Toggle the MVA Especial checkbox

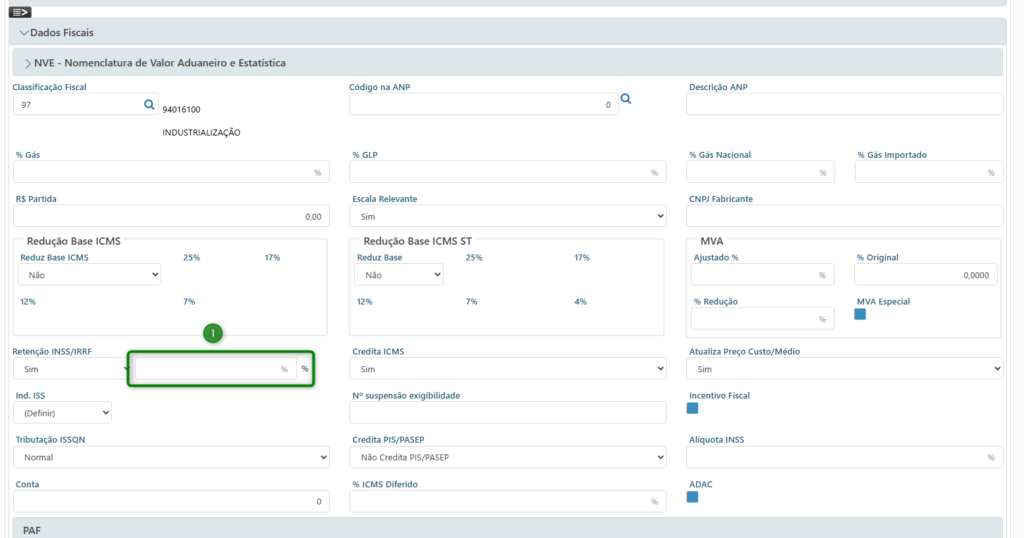coord(860,314)
